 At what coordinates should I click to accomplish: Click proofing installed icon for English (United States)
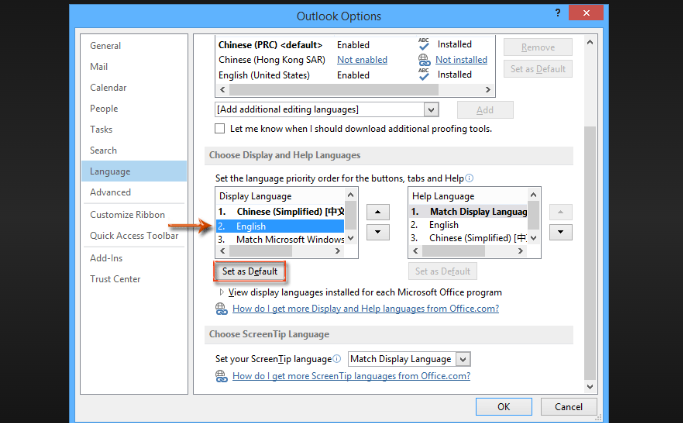423,74
